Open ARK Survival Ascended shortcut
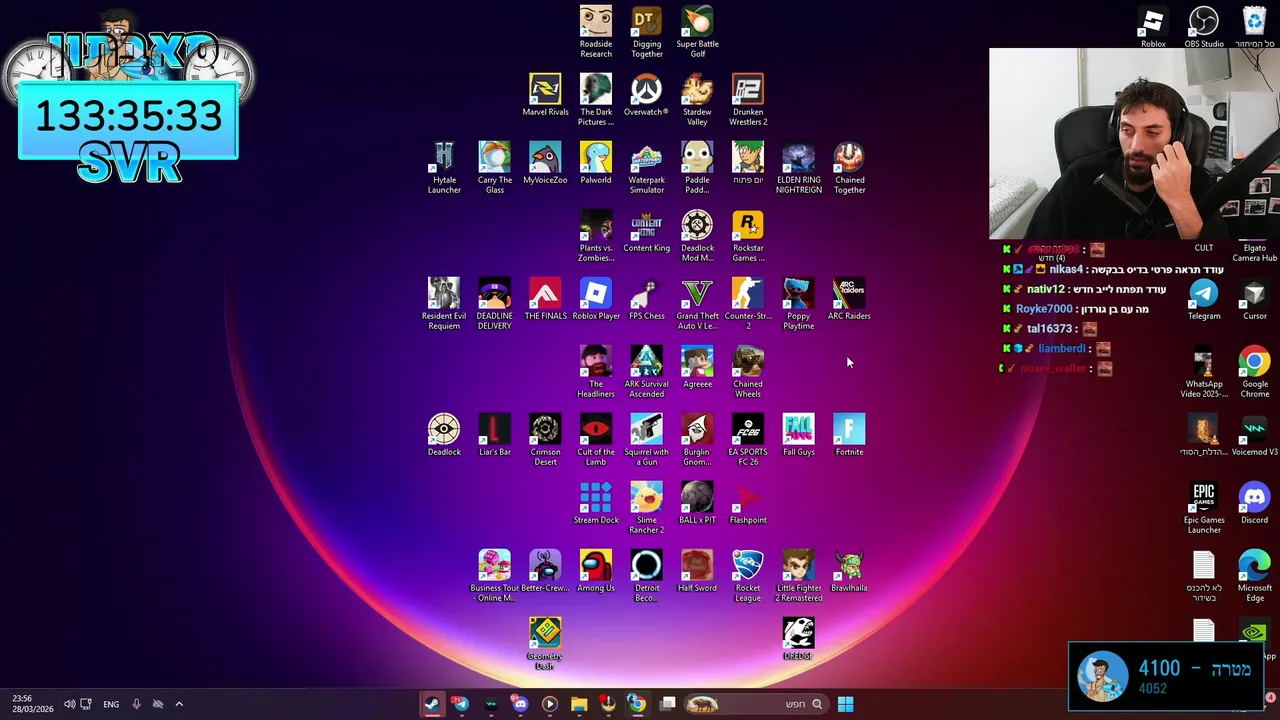1280x720 pixels. click(x=646, y=371)
